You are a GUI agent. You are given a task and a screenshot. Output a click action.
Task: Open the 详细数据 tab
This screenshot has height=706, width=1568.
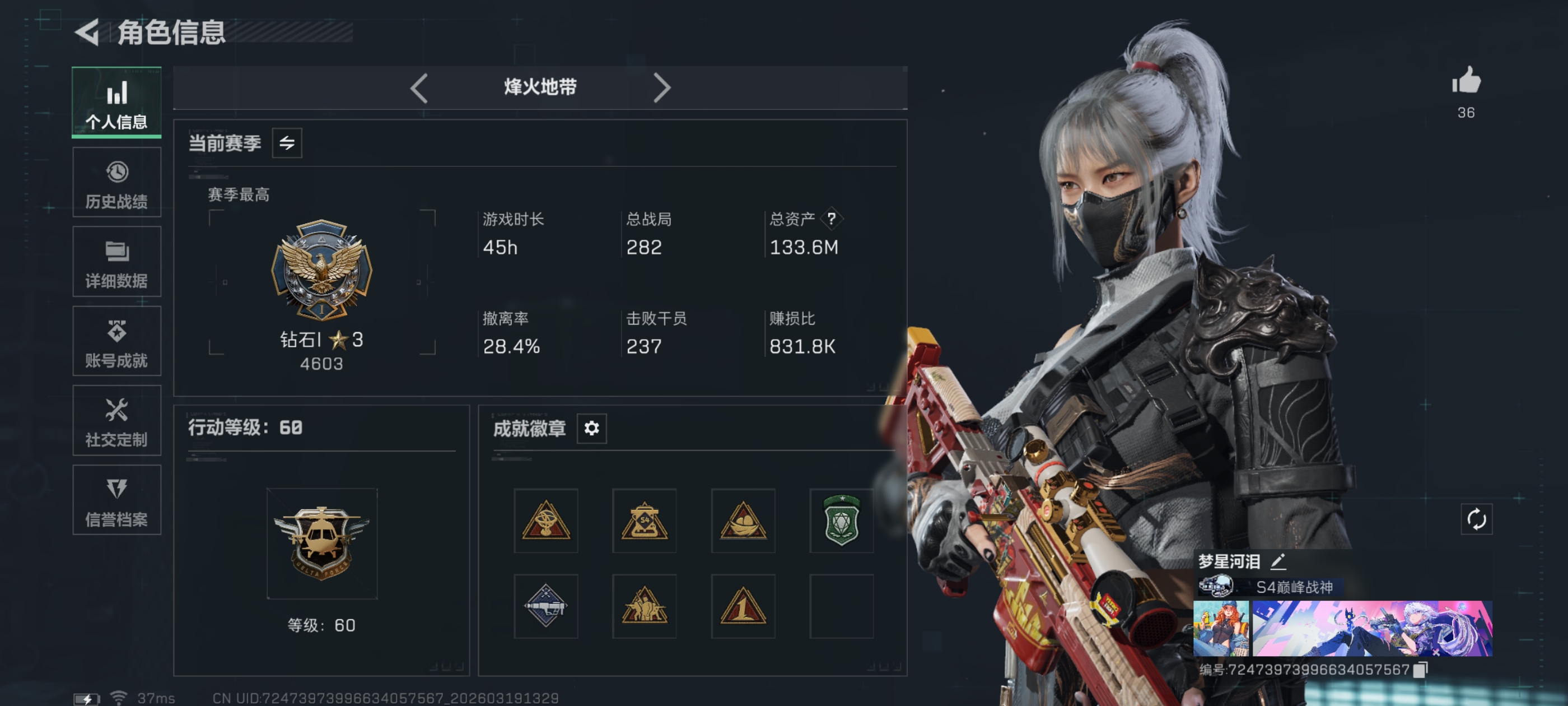click(x=117, y=262)
